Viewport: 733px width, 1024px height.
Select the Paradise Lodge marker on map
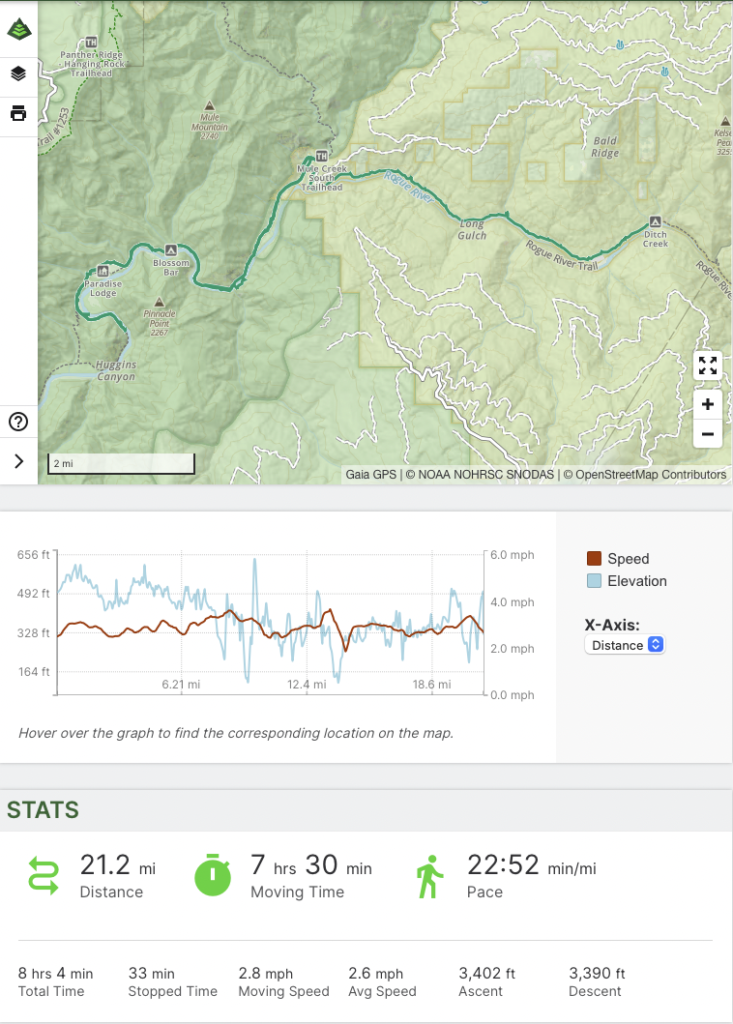pyautogui.click(x=103, y=270)
